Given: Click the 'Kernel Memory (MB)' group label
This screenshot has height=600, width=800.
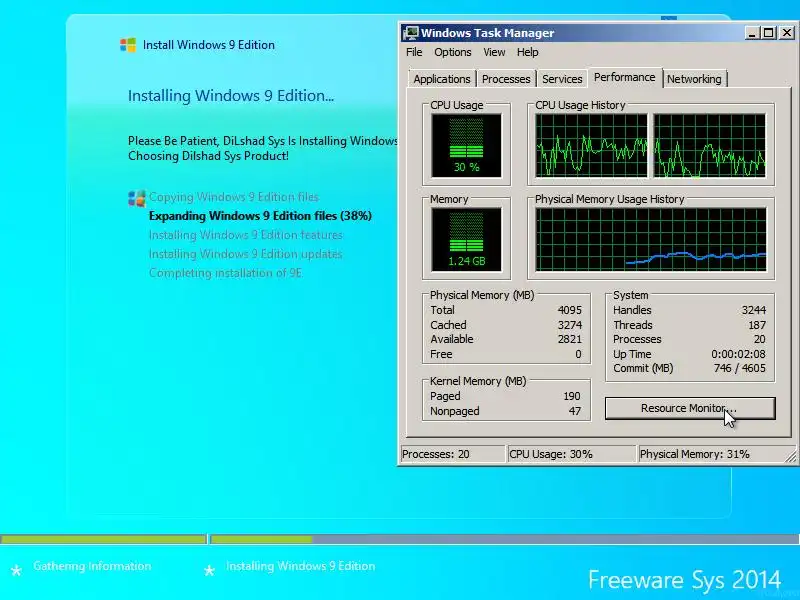Looking at the screenshot, I should (478, 381).
